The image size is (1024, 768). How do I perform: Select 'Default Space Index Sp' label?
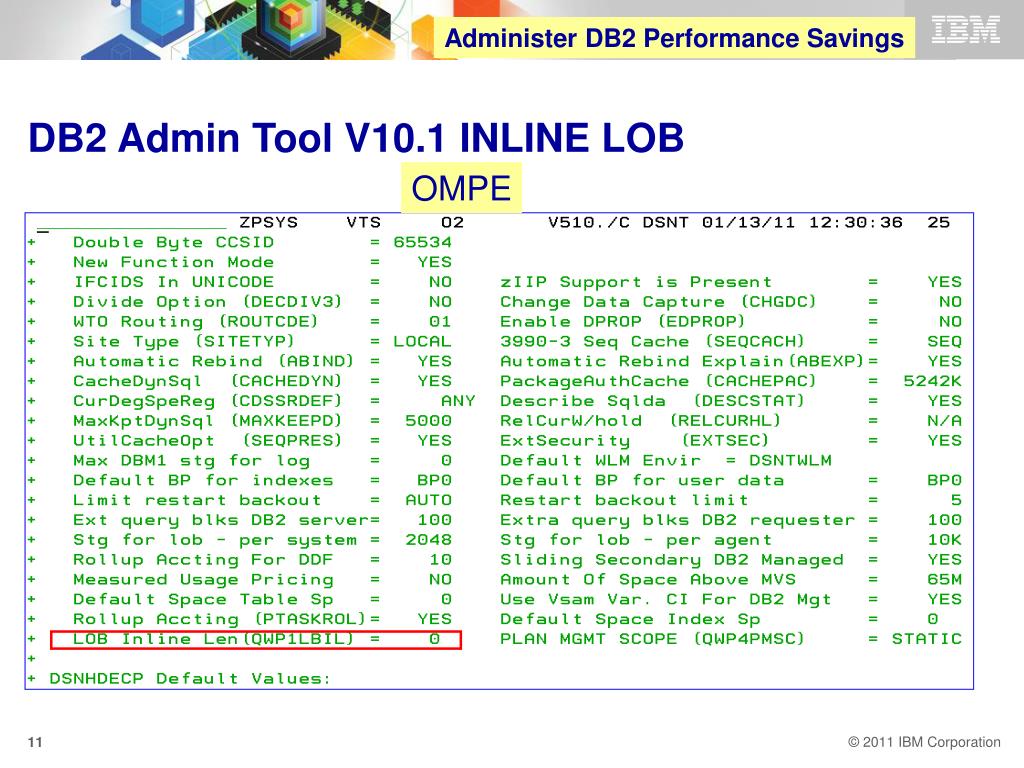click(630, 619)
